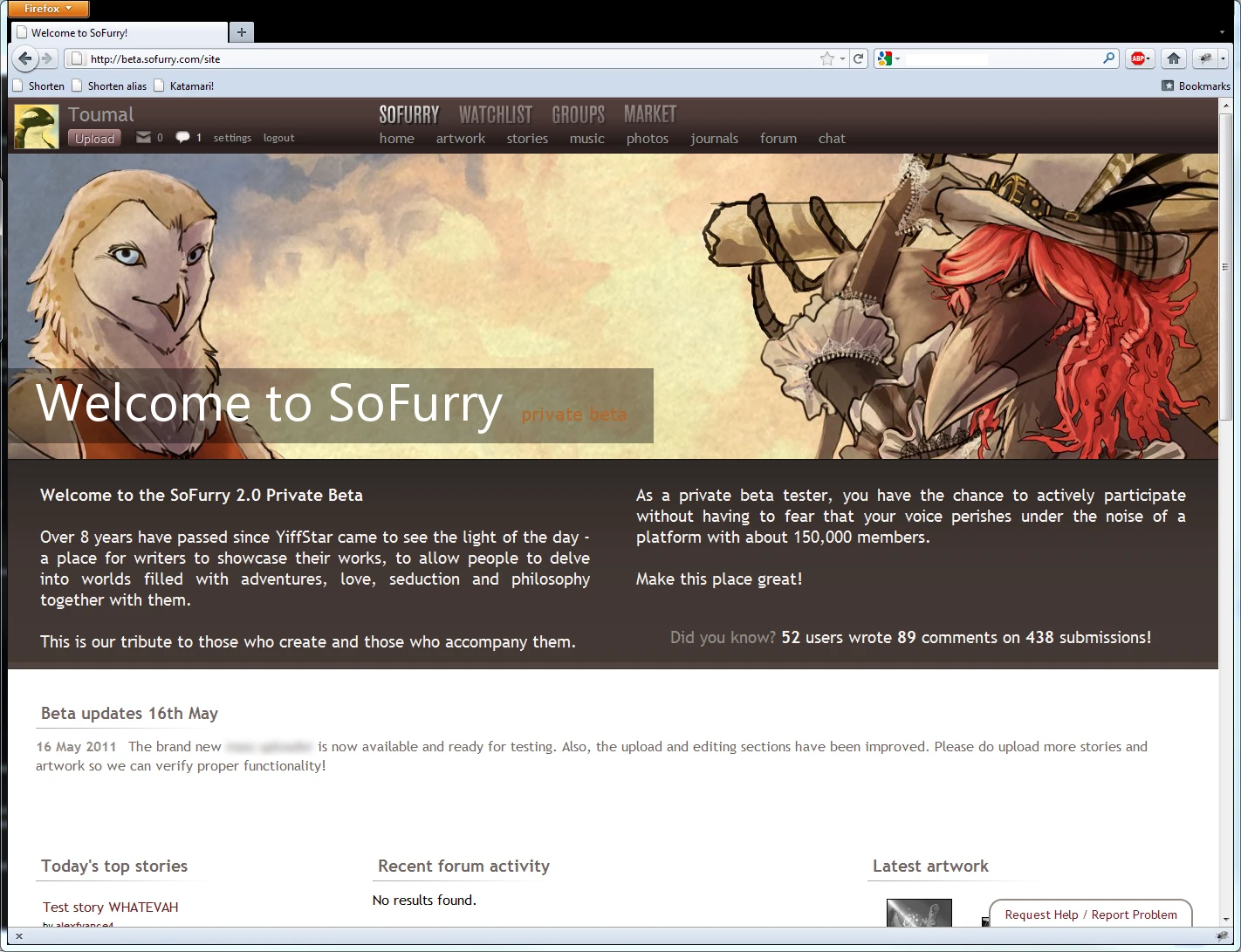Open the list all tabs dropdown
Image resolution: width=1241 pixels, height=952 pixels.
point(1223,32)
